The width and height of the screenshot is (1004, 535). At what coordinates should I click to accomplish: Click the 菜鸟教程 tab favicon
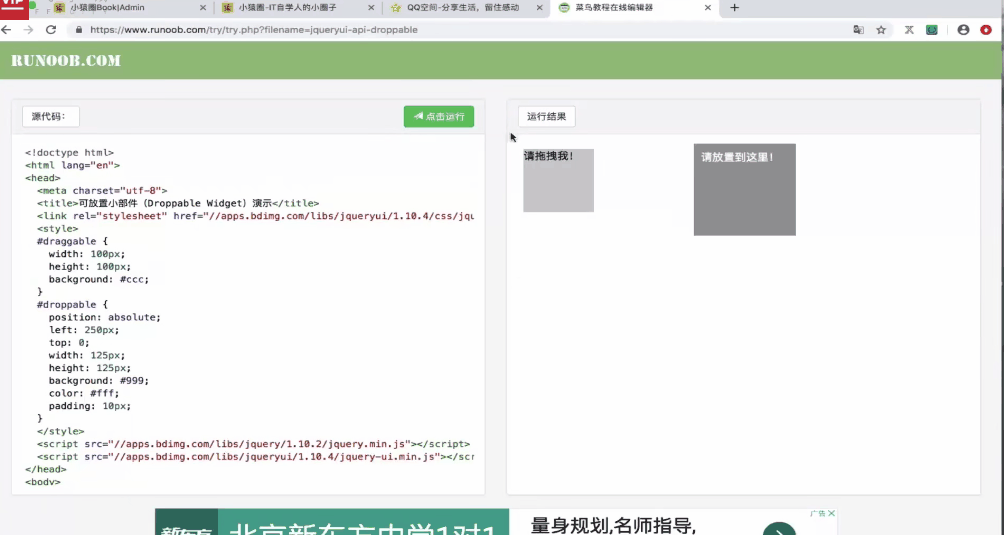pyautogui.click(x=564, y=8)
